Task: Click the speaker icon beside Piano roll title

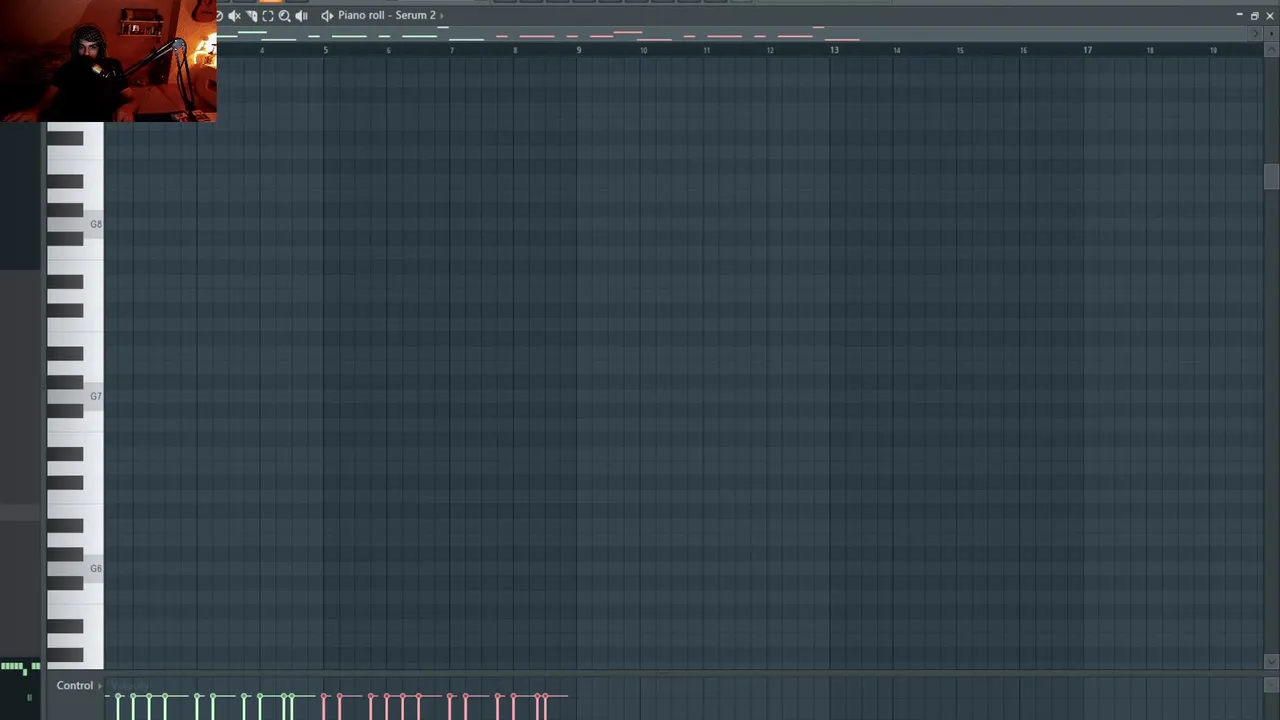Action: tap(327, 15)
